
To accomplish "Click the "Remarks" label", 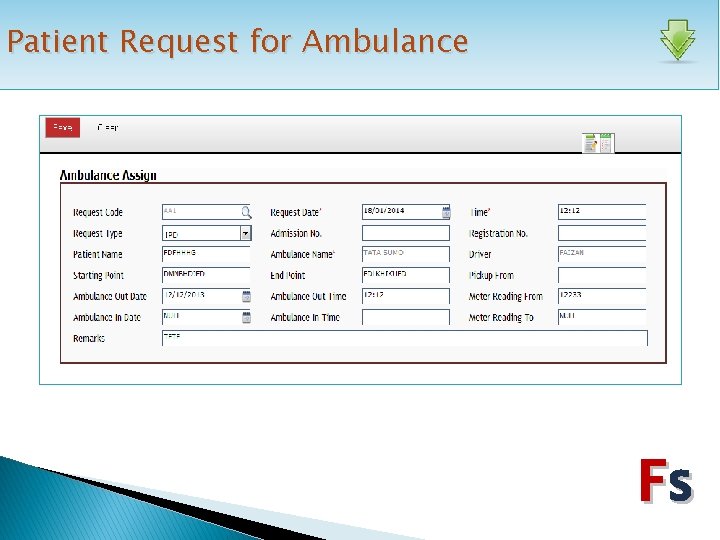I will 89,338.
